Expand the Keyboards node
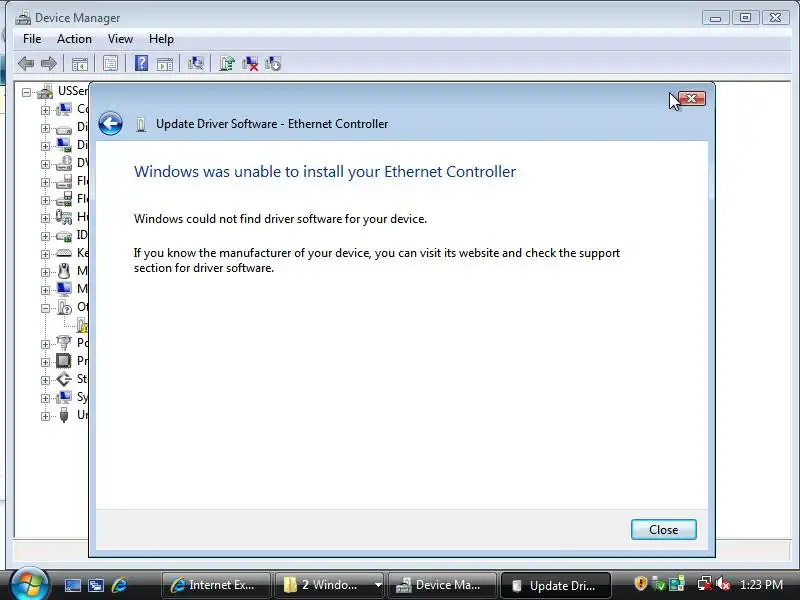 (45, 254)
